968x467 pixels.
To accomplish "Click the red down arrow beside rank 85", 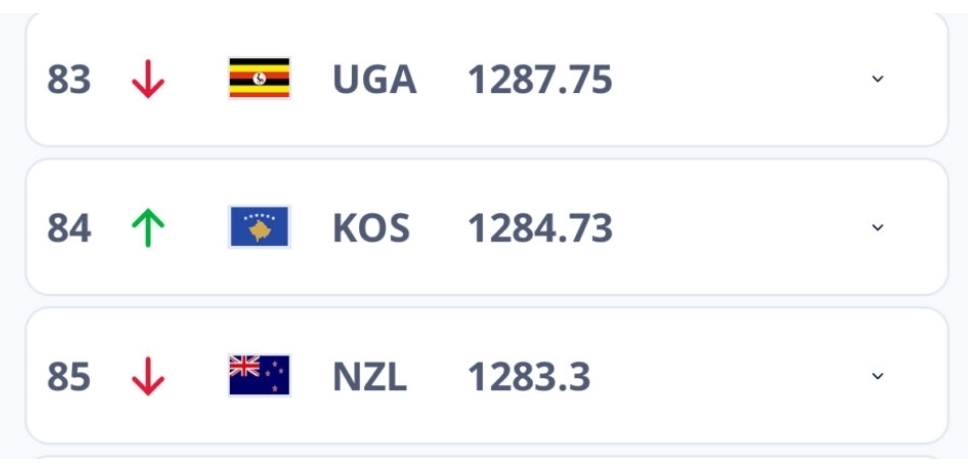I will point(147,377).
